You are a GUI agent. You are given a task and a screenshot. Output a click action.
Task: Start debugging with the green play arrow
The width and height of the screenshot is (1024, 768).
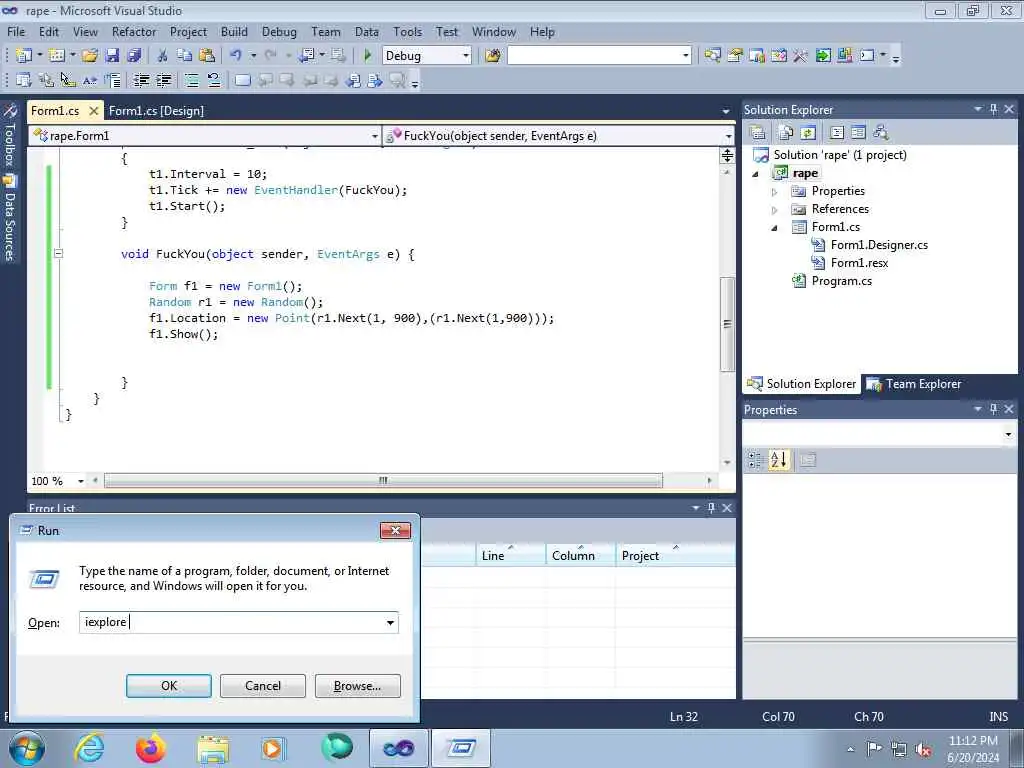[367, 56]
